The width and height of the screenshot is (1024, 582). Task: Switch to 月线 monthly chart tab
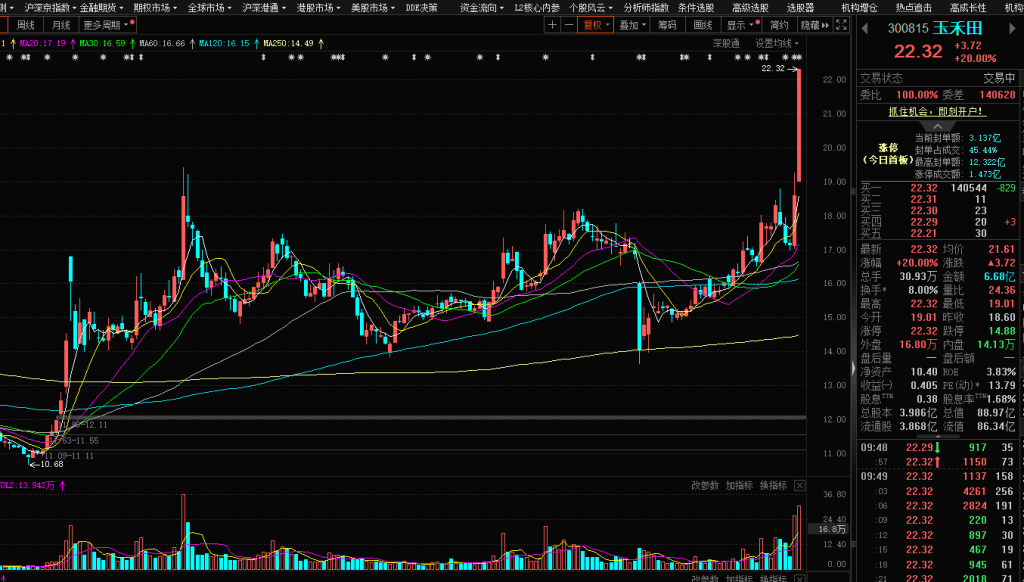click(61, 25)
